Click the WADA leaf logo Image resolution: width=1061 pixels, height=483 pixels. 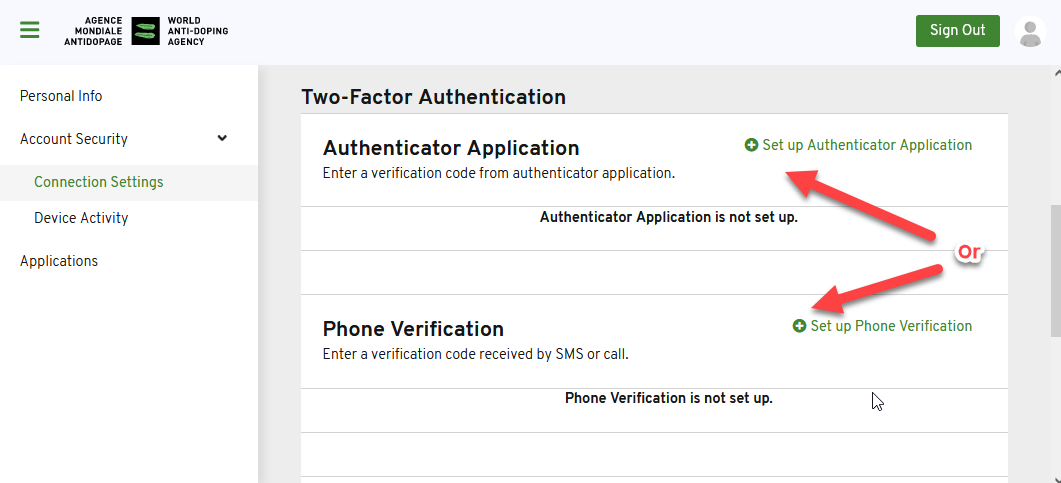pyautogui.click(x=145, y=31)
